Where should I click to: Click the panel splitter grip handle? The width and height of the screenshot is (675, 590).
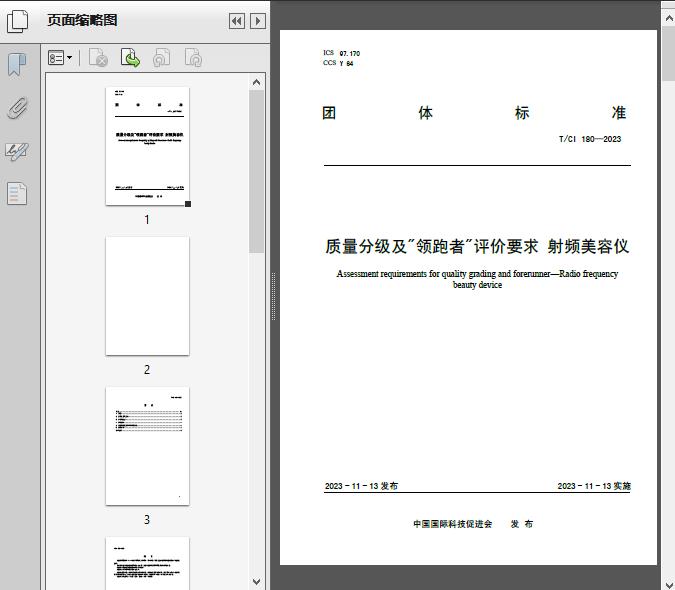coord(273,297)
